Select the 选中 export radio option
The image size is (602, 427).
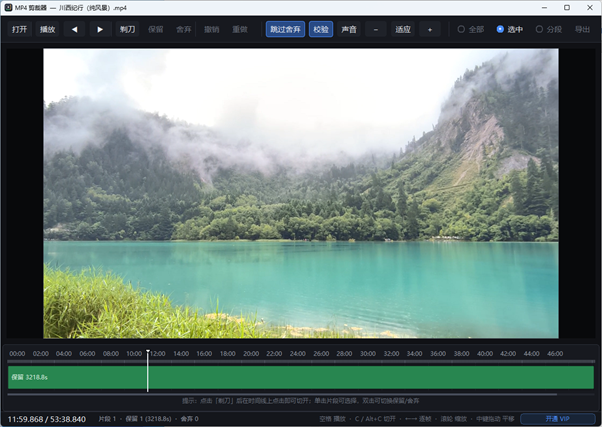click(509, 29)
